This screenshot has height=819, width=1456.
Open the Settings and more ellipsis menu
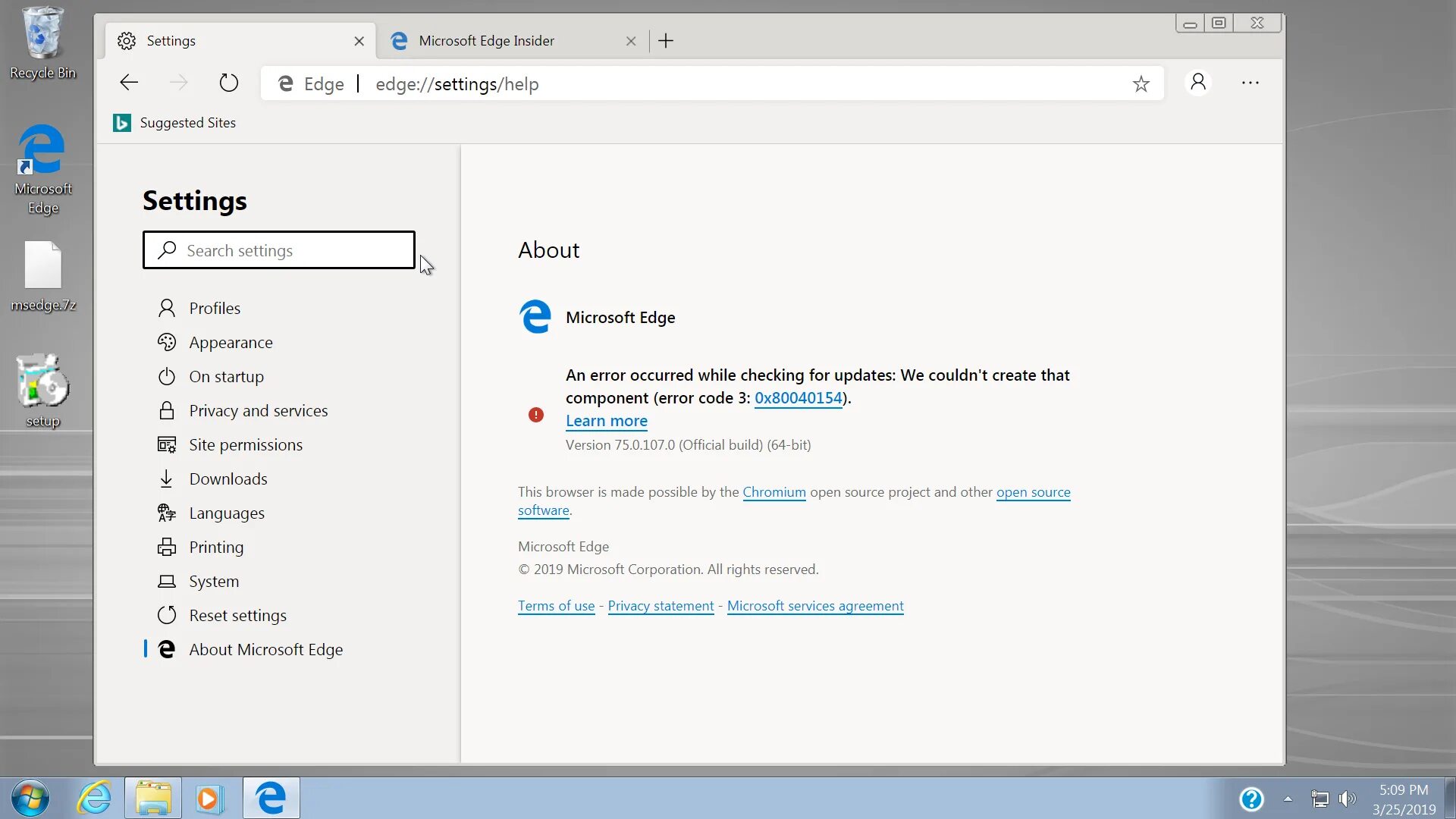tap(1250, 83)
